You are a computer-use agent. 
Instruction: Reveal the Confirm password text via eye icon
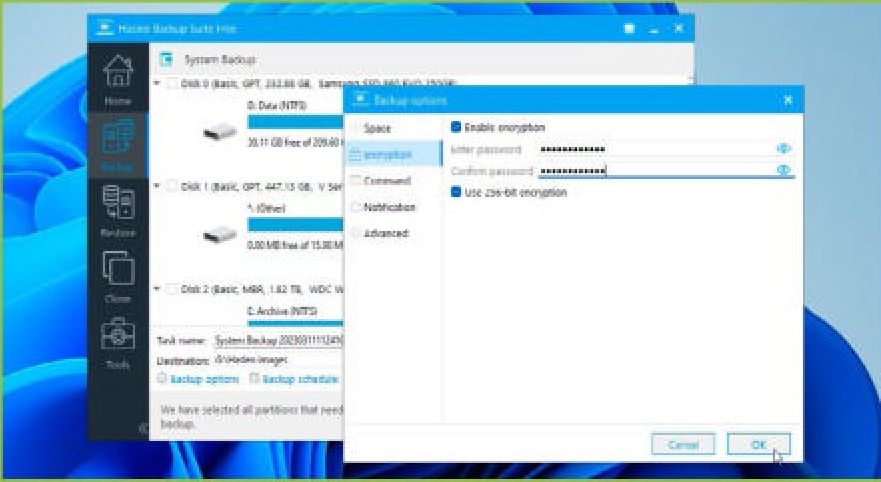pos(783,170)
